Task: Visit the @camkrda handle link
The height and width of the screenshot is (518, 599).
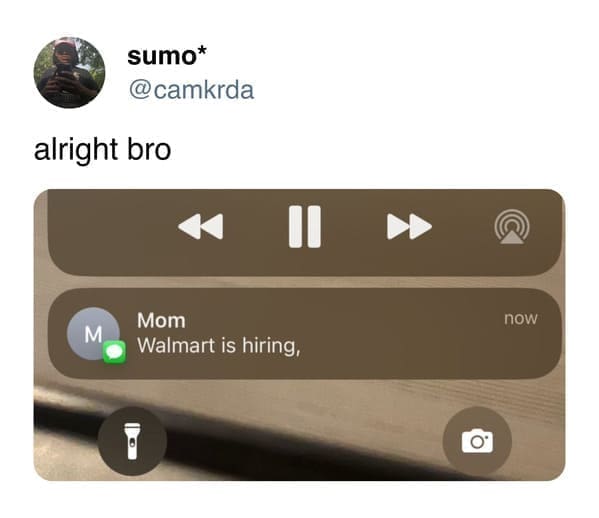Action: [x=191, y=90]
